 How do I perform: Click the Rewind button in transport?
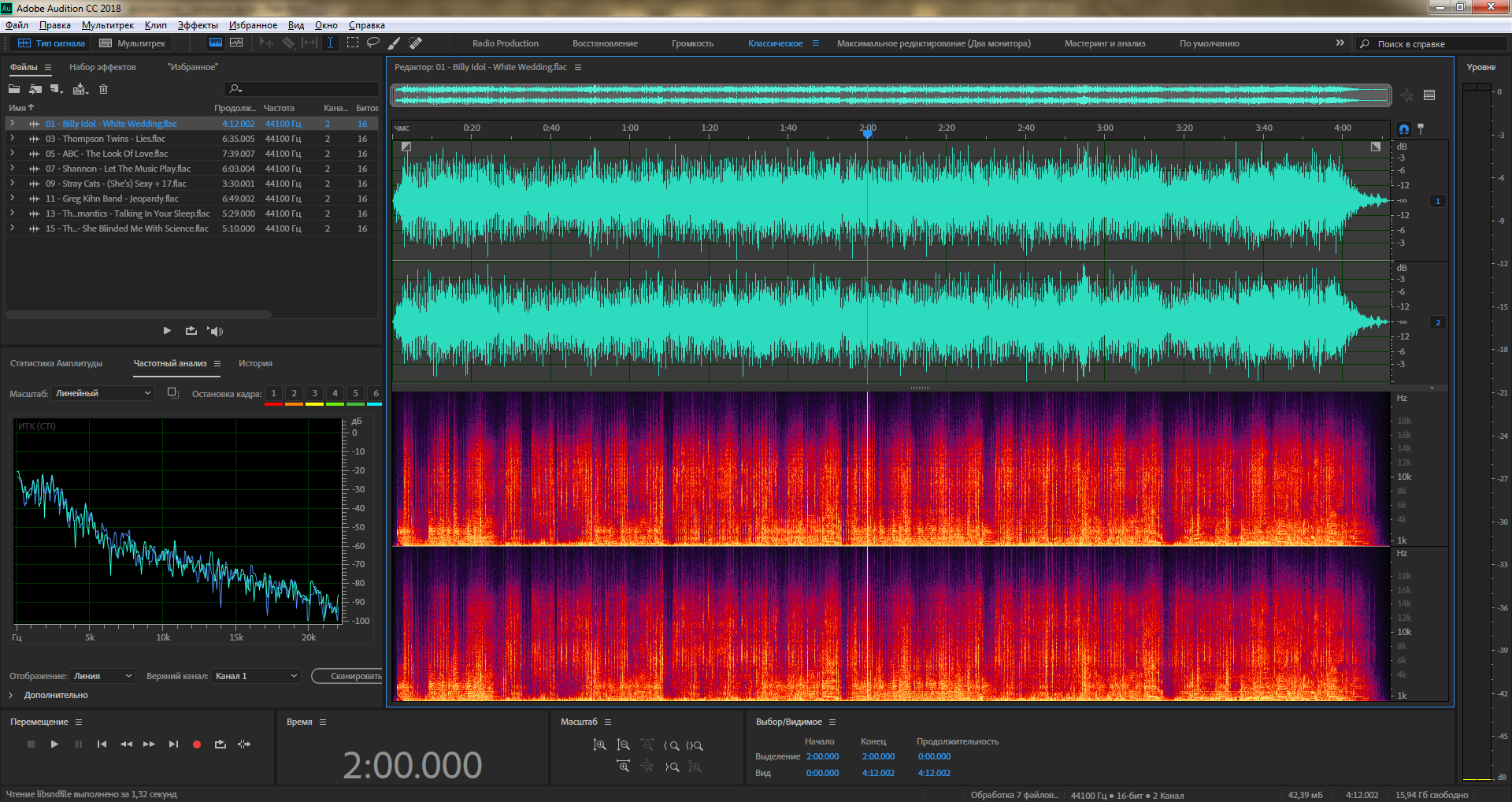126,744
